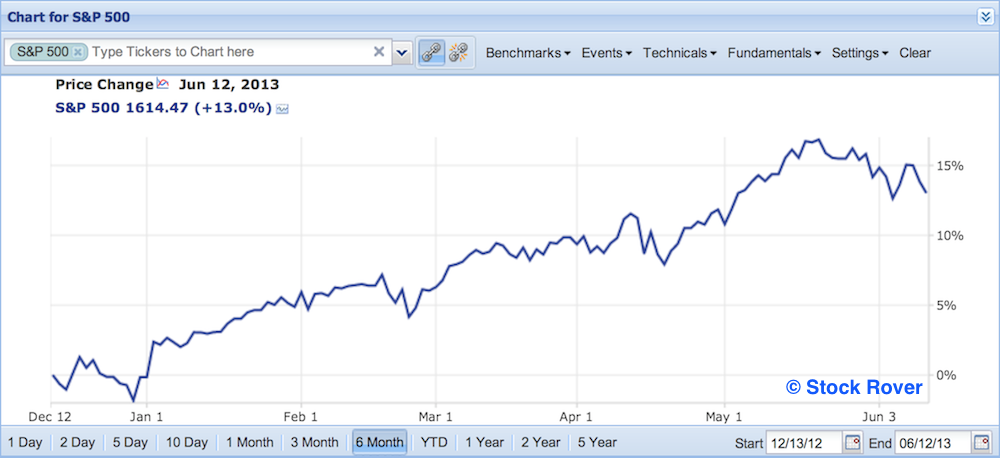The width and height of the screenshot is (1000, 458).
Task: Click the Start date field 12/13/12
Action: coord(804,442)
